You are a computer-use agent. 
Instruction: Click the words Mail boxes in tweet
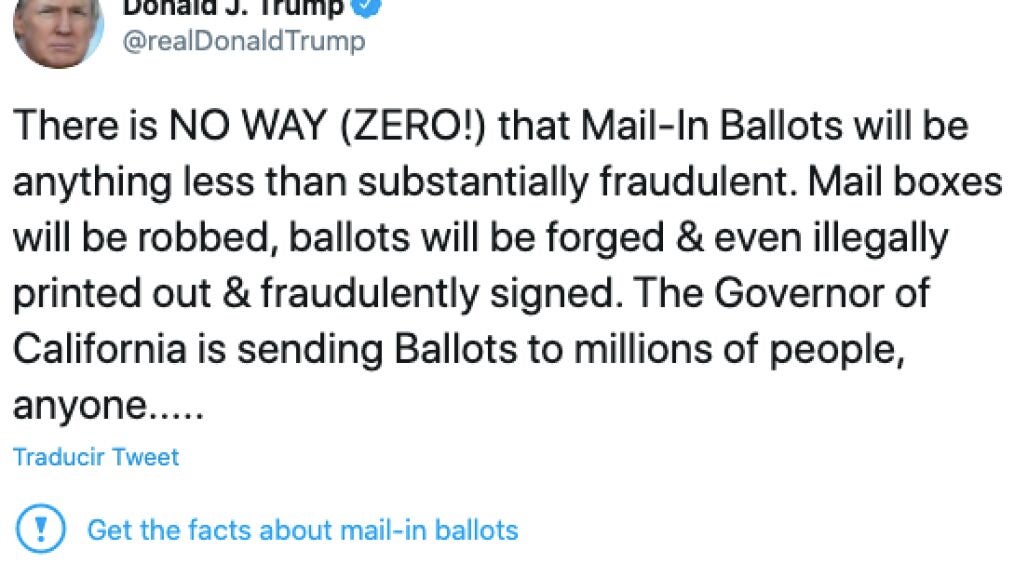(x=905, y=181)
